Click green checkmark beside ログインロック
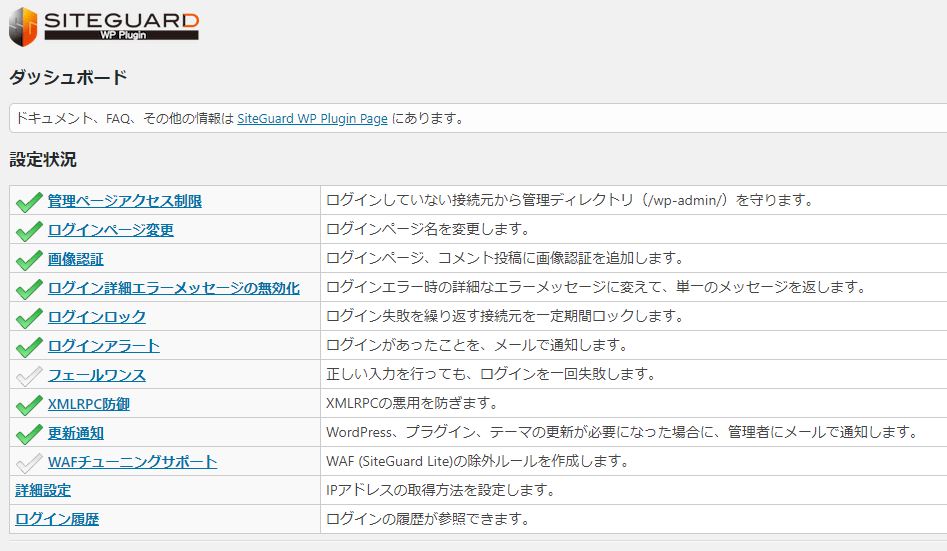 (x=29, y=318)
